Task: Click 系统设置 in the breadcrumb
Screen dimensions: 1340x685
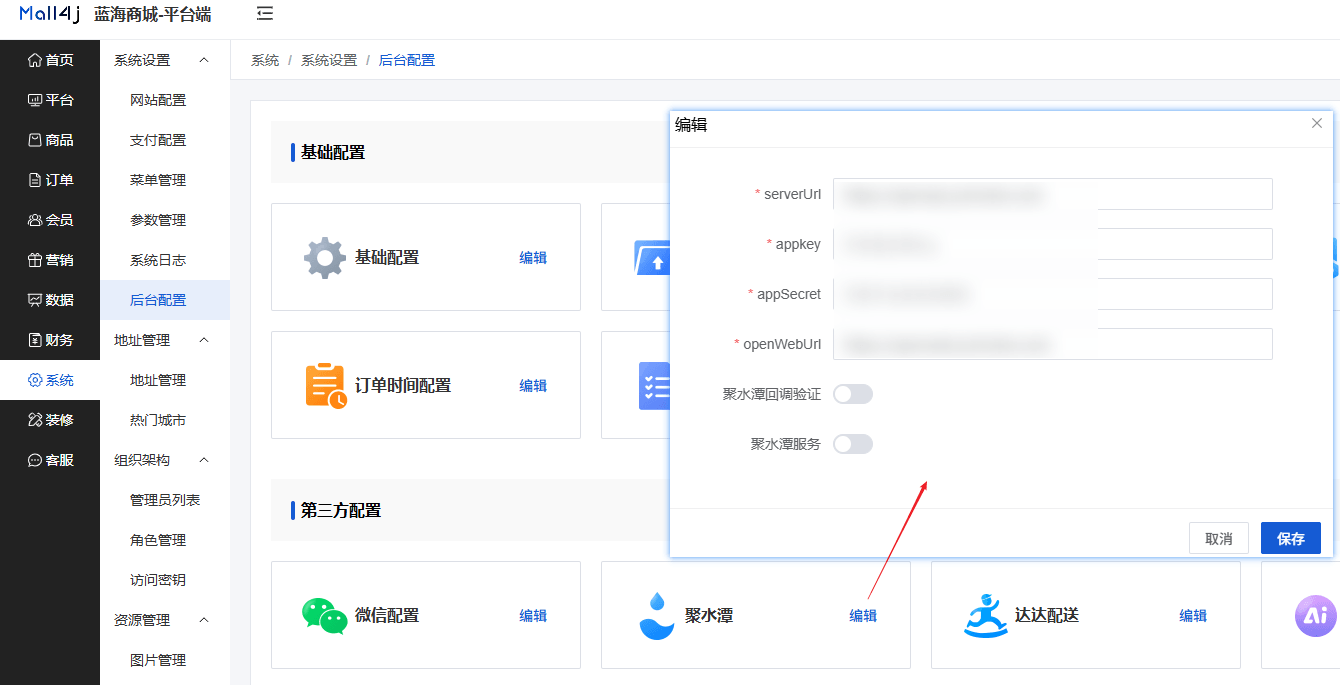Action: (x=329, y=60)
